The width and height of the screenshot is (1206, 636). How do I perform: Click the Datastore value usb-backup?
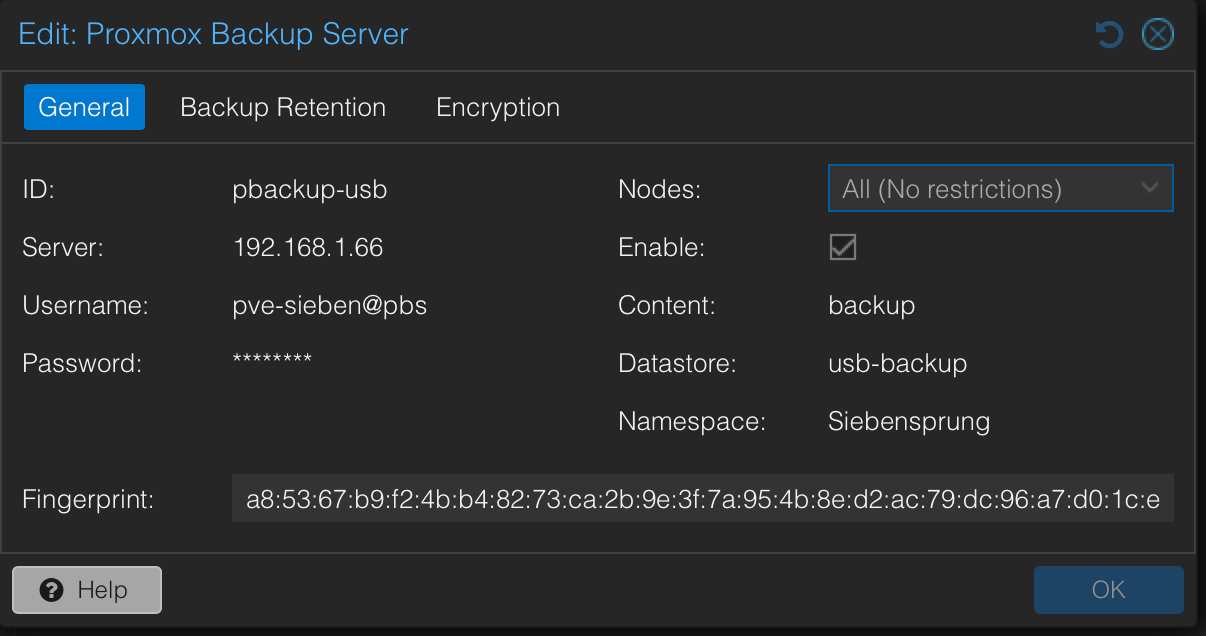coord(898,363)
